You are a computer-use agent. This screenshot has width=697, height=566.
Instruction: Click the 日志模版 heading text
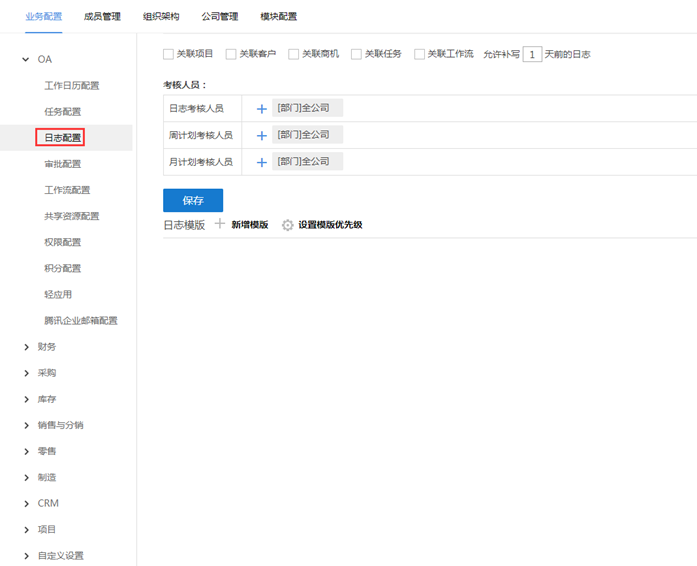coord(184,225)
